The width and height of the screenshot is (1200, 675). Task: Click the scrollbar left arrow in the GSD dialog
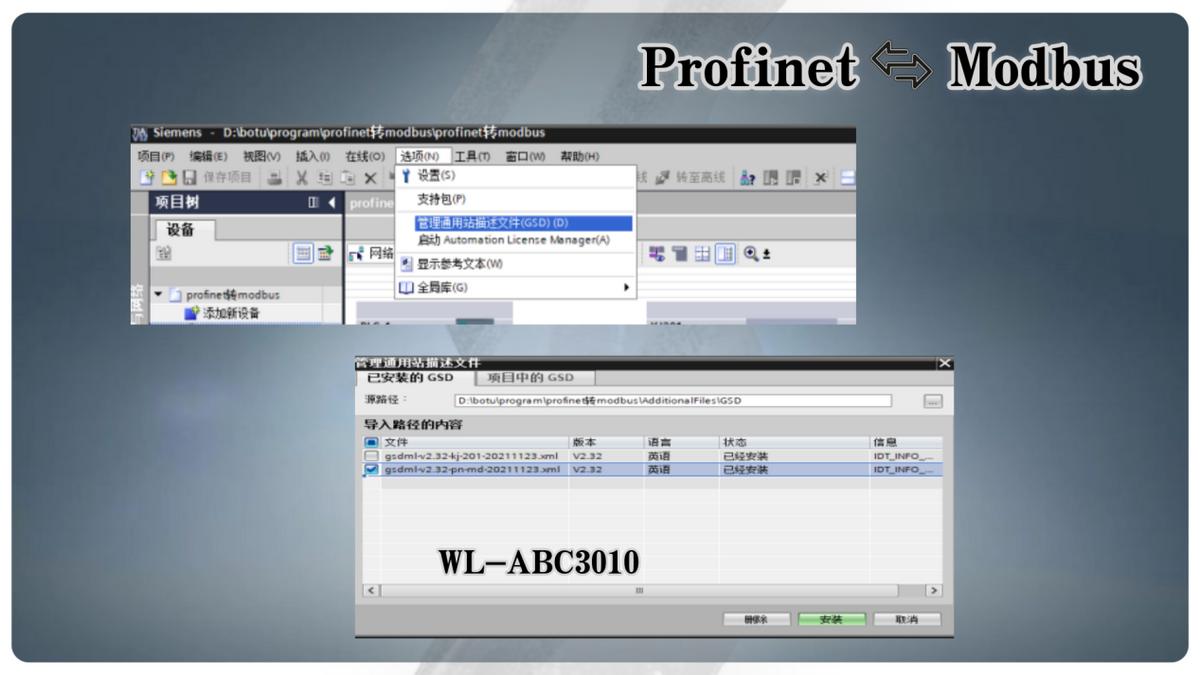tap(371, 591)
